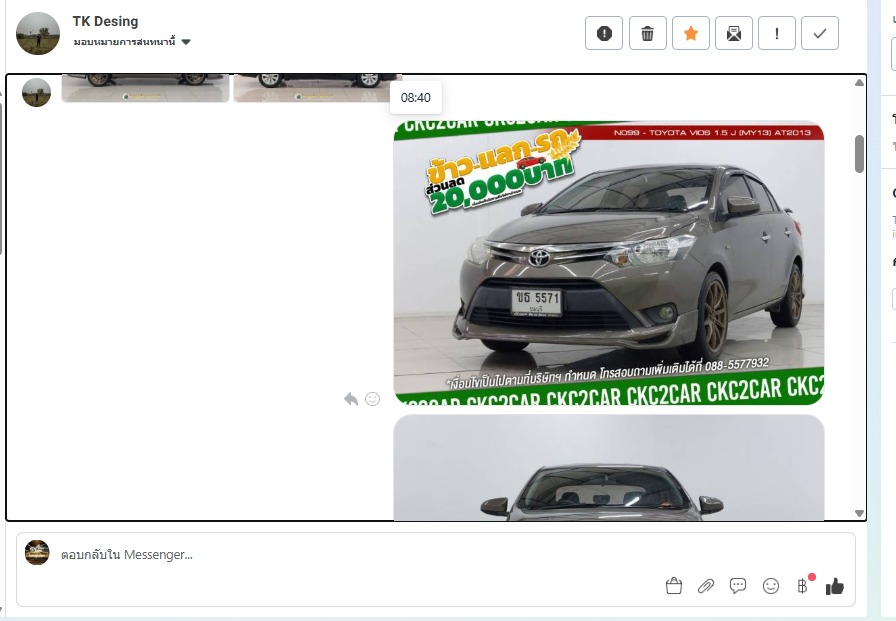Click the exclamation mark priority icon
Viewport: 896px width, 621px height.
(x=777, y=33)
